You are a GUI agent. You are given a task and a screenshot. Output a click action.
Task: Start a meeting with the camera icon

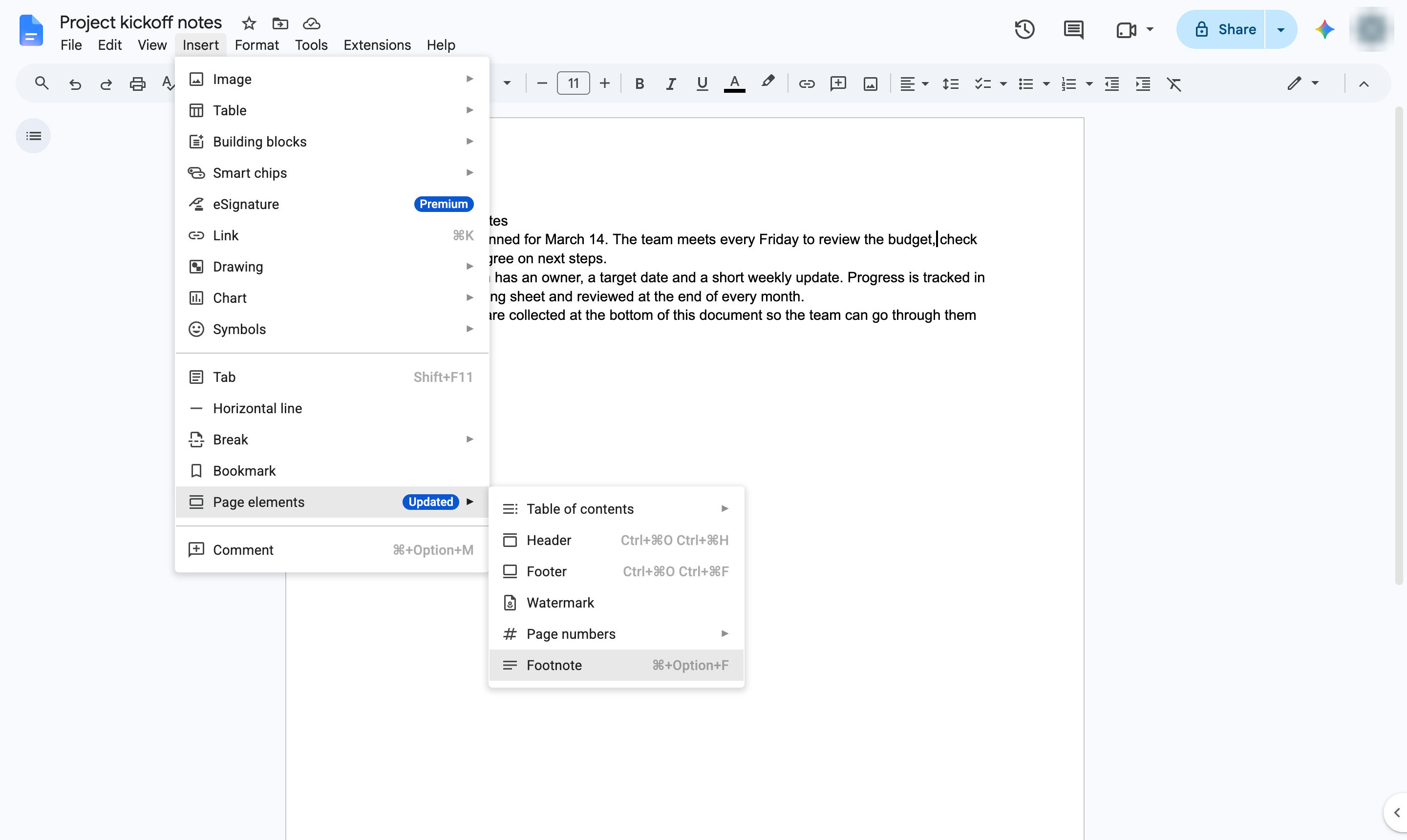pos(1126,29)
